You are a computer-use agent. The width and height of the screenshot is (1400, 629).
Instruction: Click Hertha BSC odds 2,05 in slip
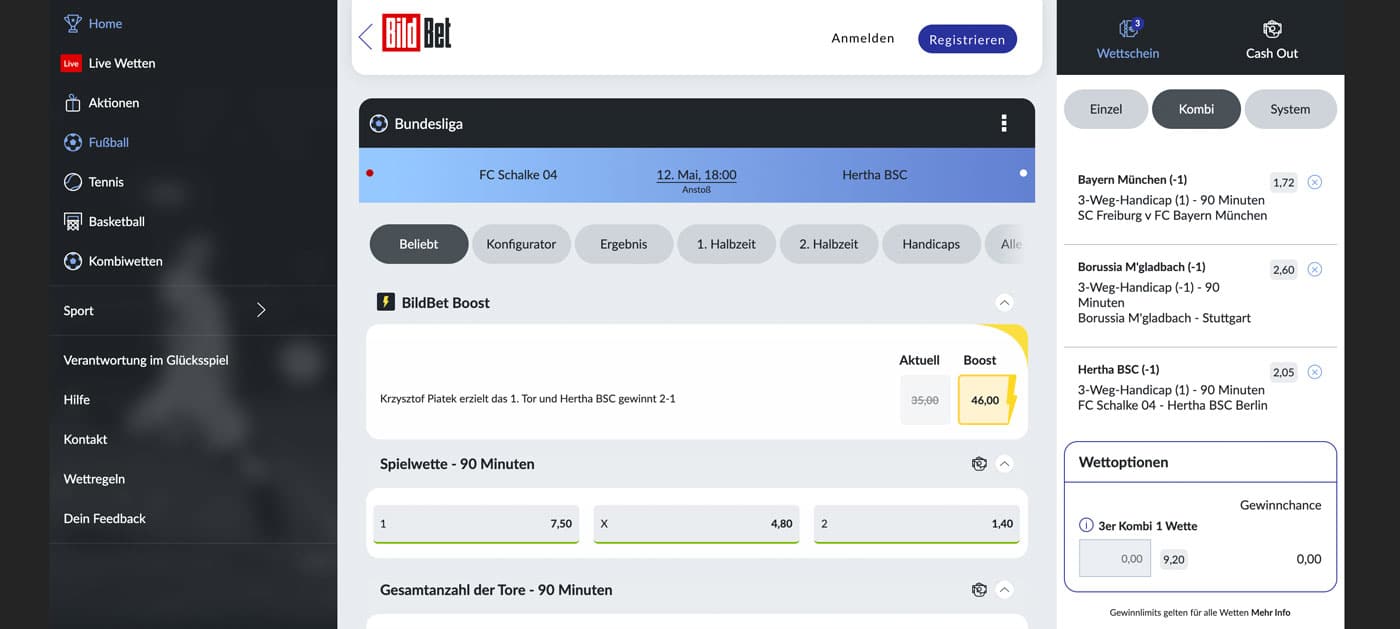pyautogui.click(x=1283, y=372)
